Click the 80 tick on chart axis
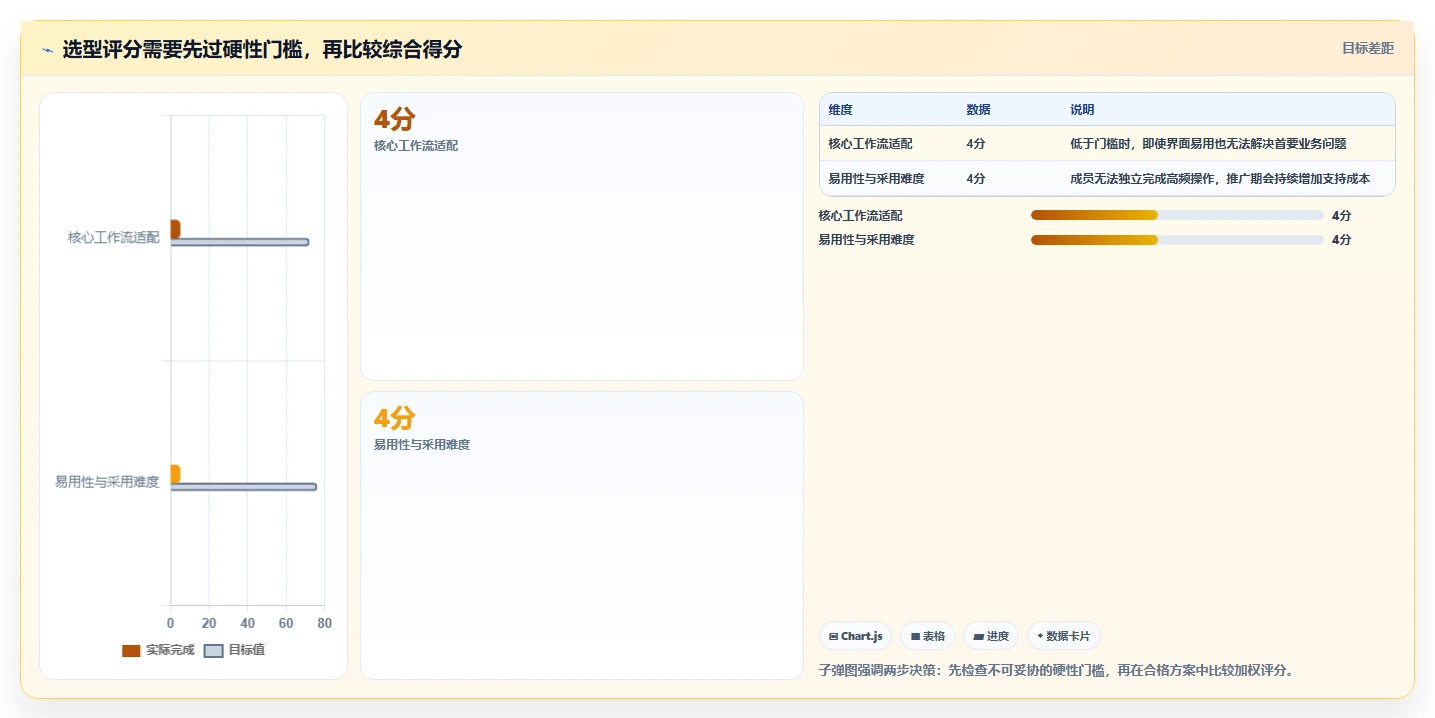This screenshot has width=1435, height=718. pyautogui.click(x=324, y=623)
